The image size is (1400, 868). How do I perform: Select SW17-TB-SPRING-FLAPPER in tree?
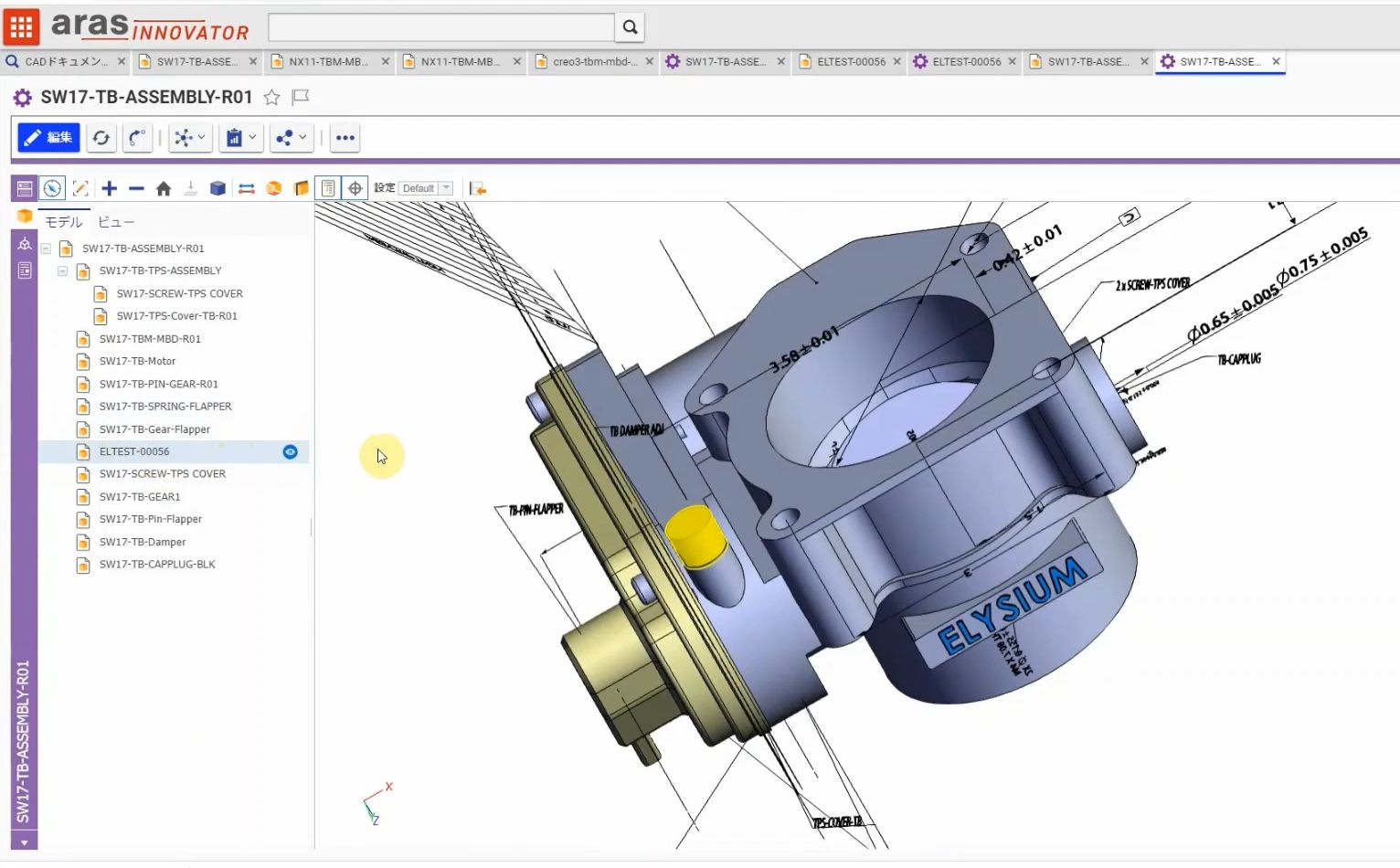[165, 407]
